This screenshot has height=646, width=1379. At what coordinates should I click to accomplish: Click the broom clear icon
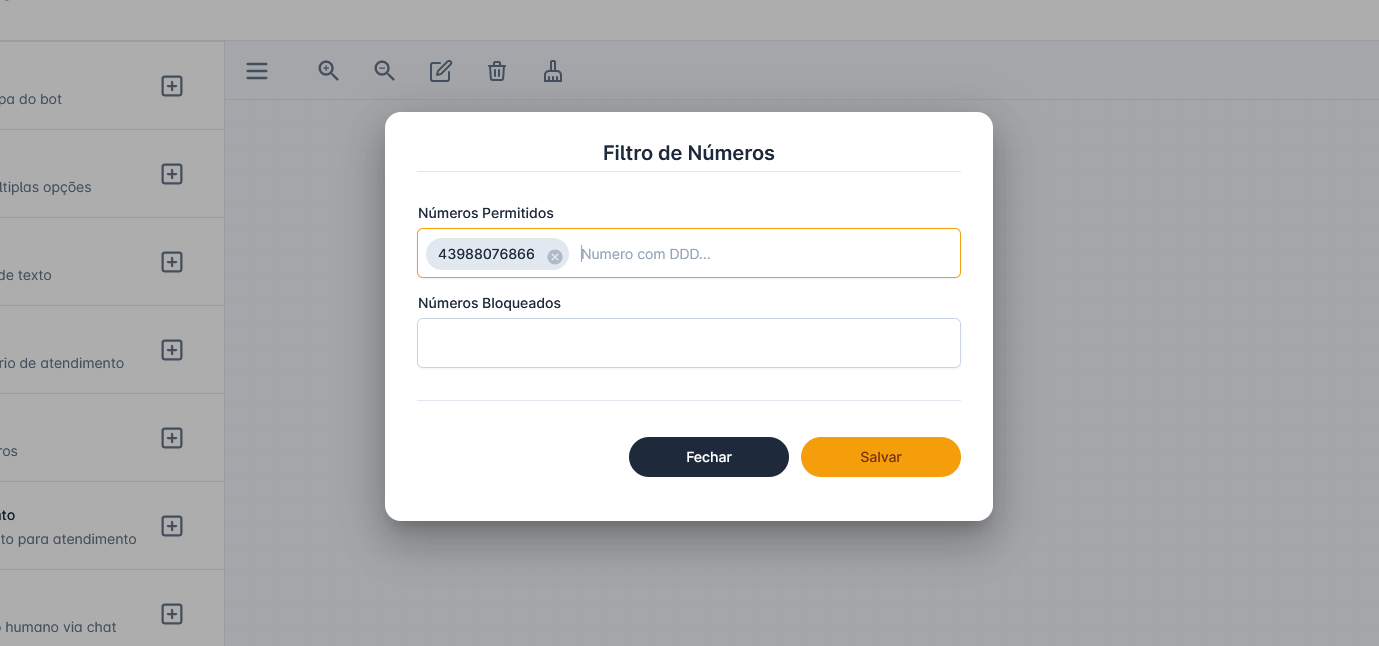pos(553,71)
